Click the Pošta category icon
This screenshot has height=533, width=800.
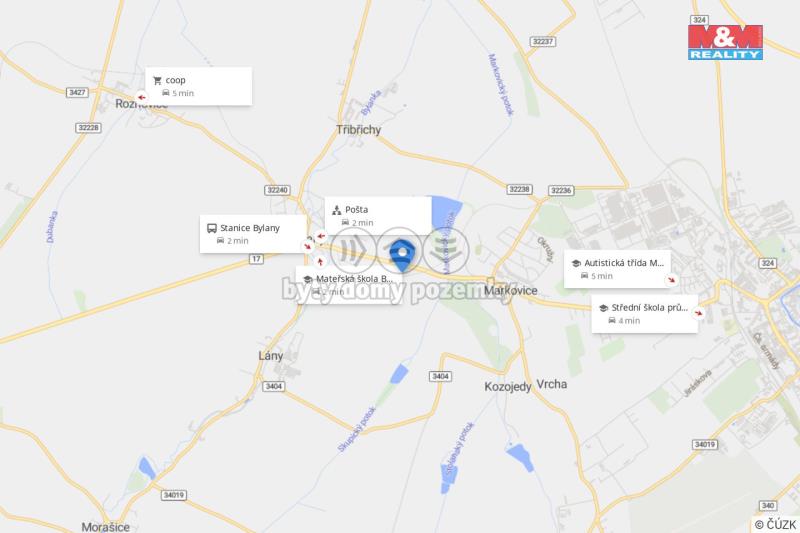click(336, 210)
